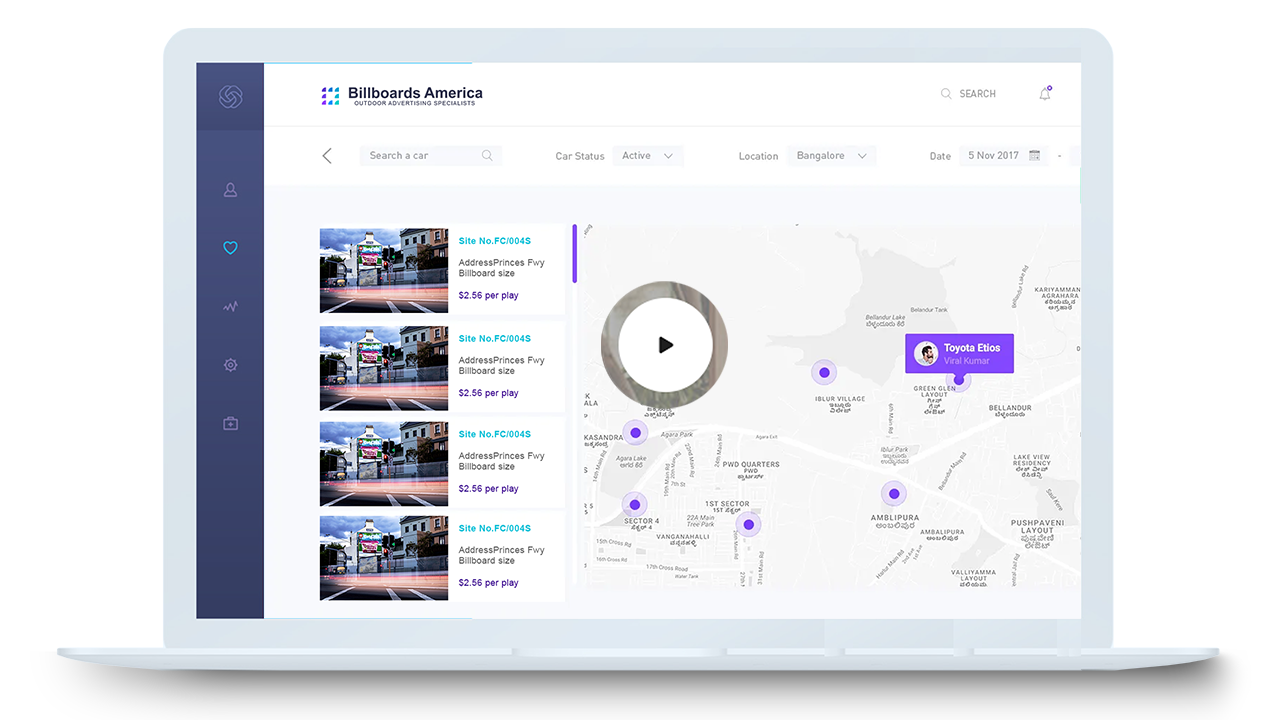Open the calendar icon next to the date
The height and width of the screenshot is (720, 1280).
coord(1036,155)
